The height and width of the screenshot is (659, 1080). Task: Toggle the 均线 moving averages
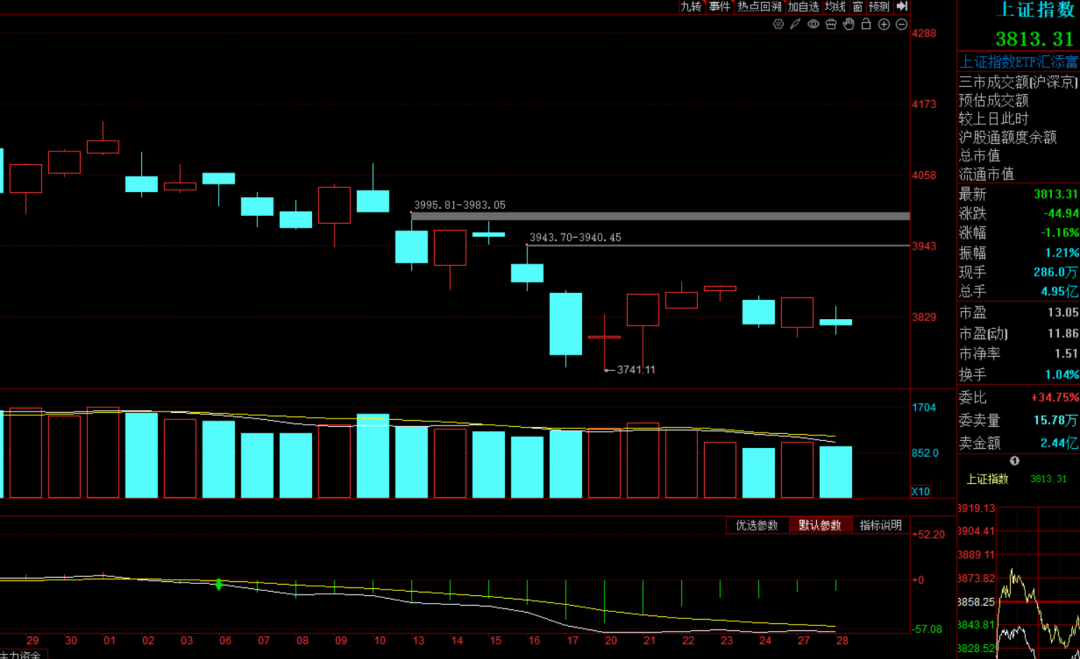pos(835,6)
